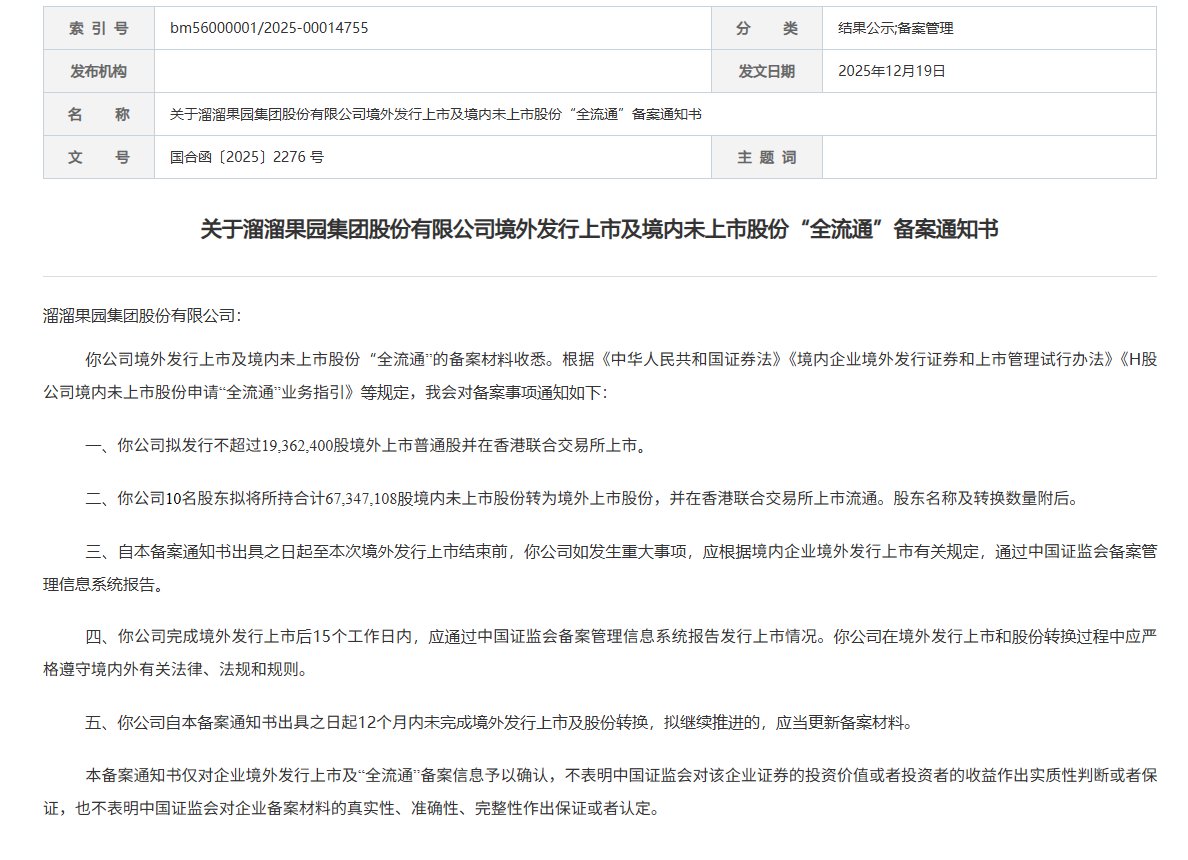1188x860 pixels.
Task: Click item 一 about 19,362,400 shares
Action: (x=367, y=446)
